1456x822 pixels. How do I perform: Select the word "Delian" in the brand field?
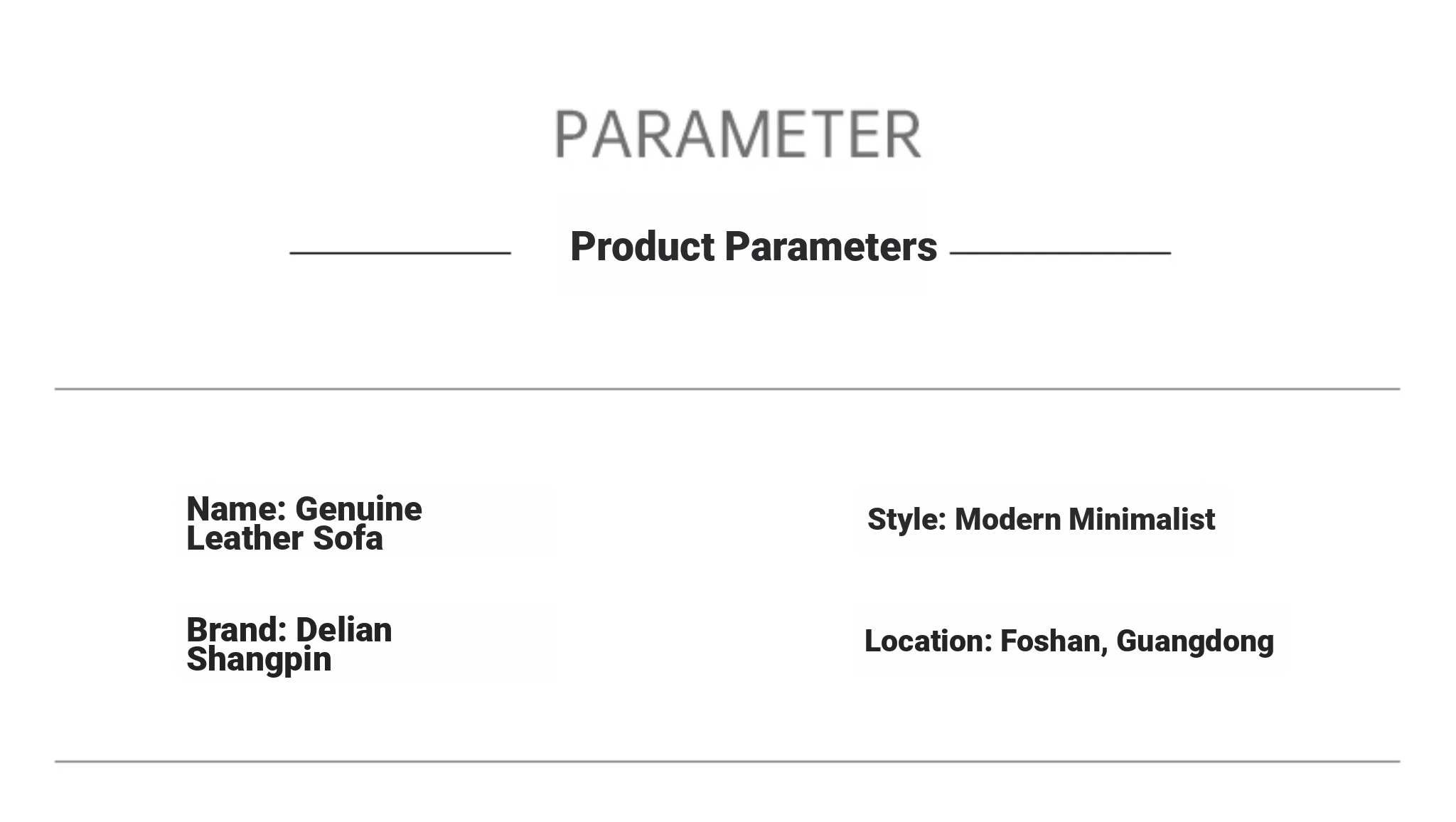(x=343, y=630)
